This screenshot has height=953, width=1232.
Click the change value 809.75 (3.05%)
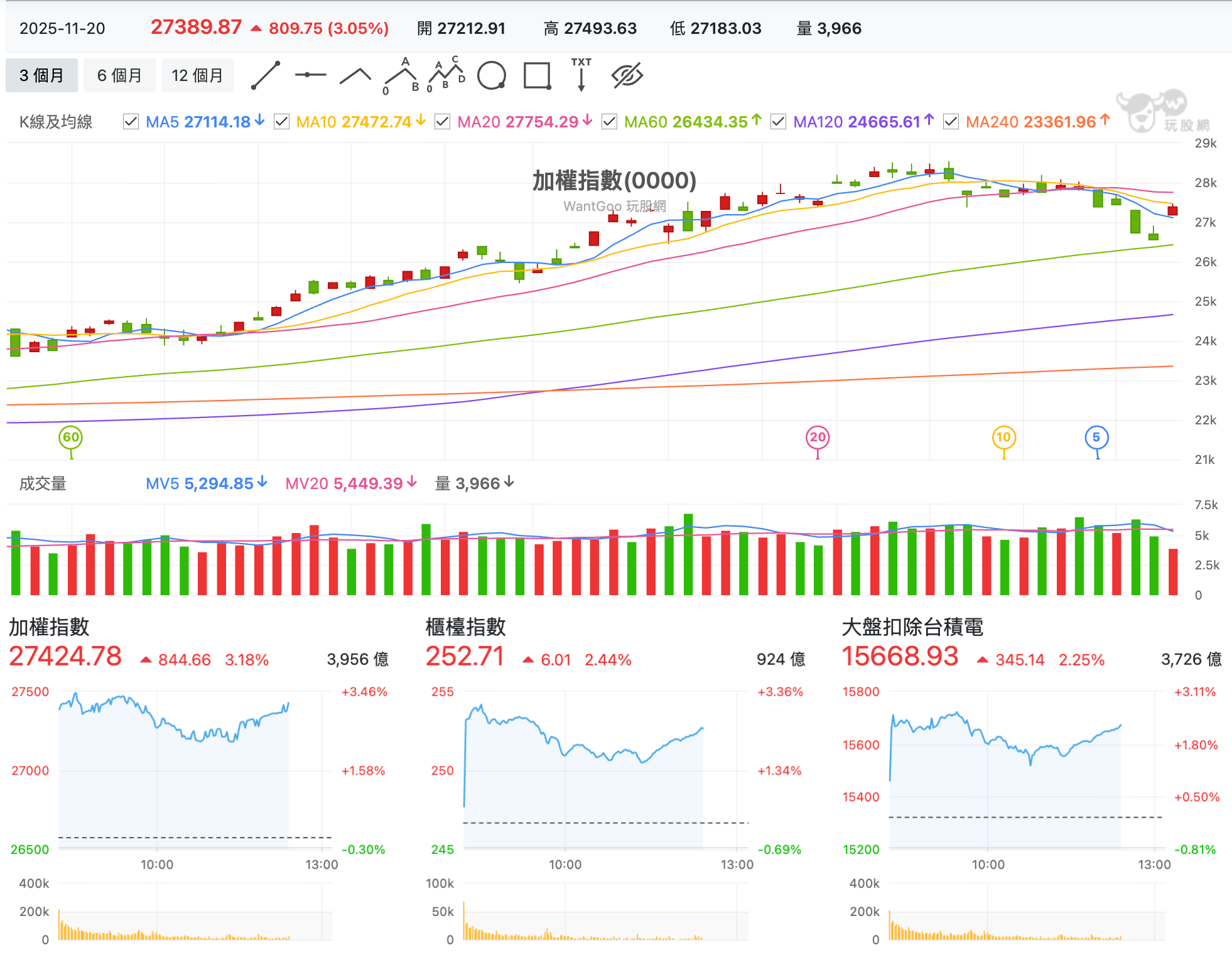328,28
